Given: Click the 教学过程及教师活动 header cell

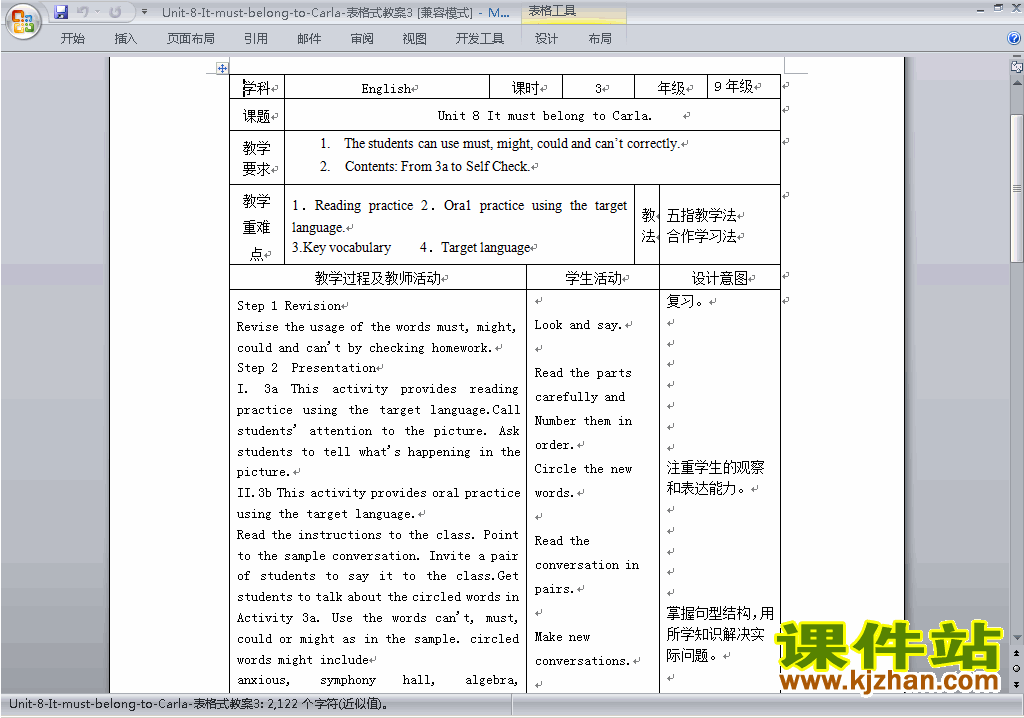Looking at the screenshot, I should pos(377,278).
